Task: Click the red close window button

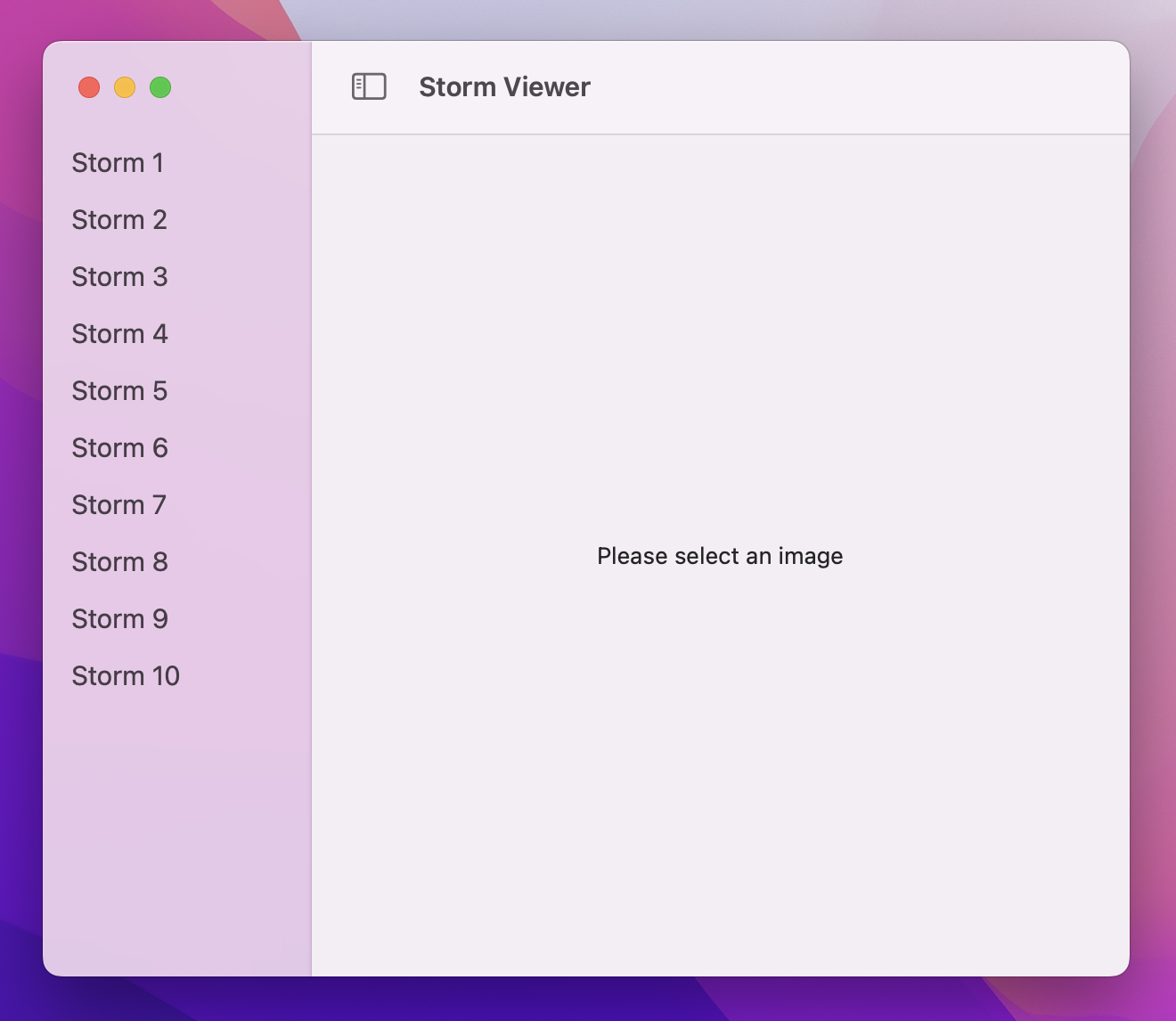Action: click(x=89, y=87)
